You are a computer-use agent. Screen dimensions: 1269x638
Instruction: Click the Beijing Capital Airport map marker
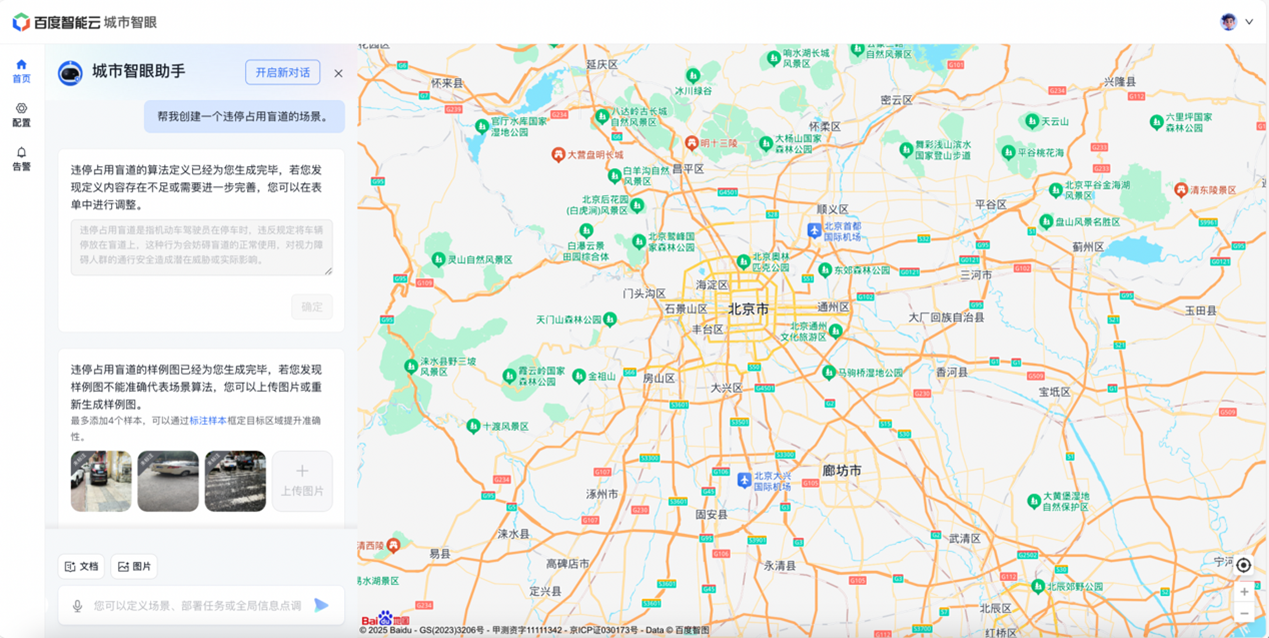tap(815, 230)
